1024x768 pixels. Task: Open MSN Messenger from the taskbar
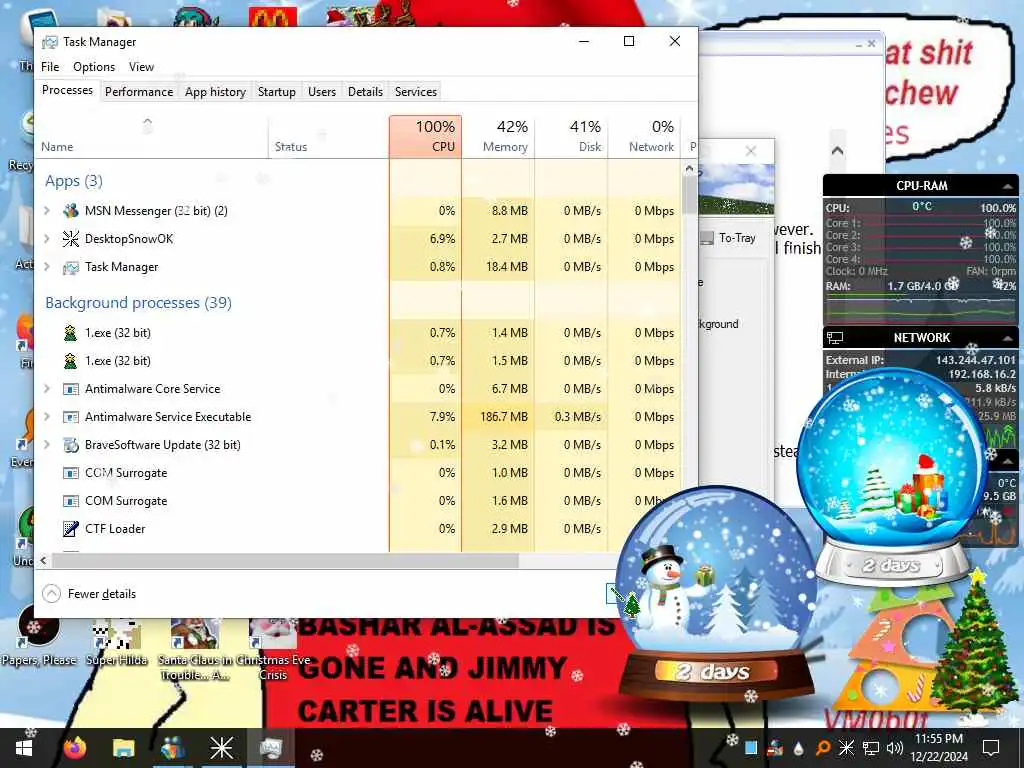(172, 748)
